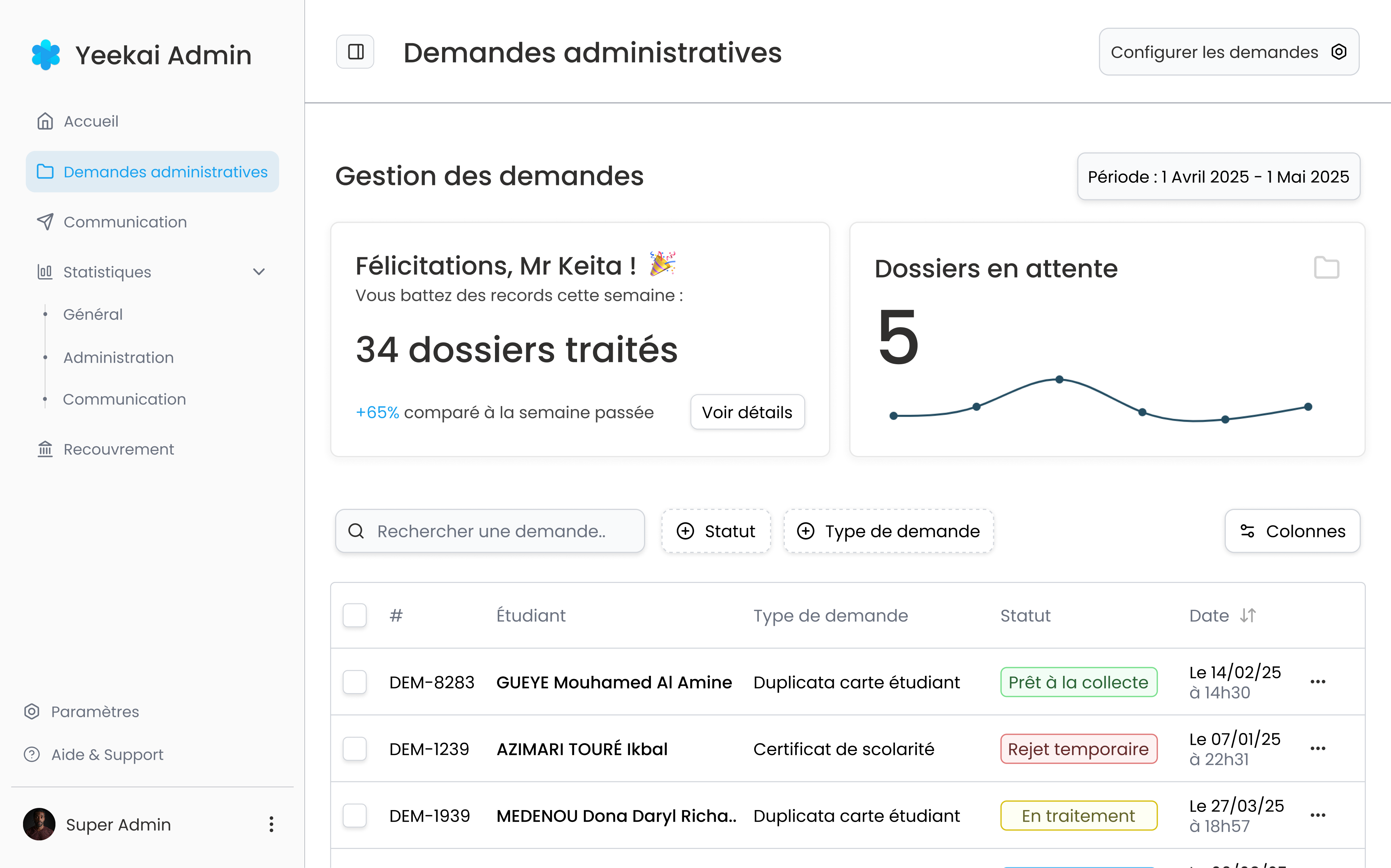Image resolution: width=1391 pixels, height=868 pixels.
Task: Open row actions for DEM-8283
Action: point(1318,682)
